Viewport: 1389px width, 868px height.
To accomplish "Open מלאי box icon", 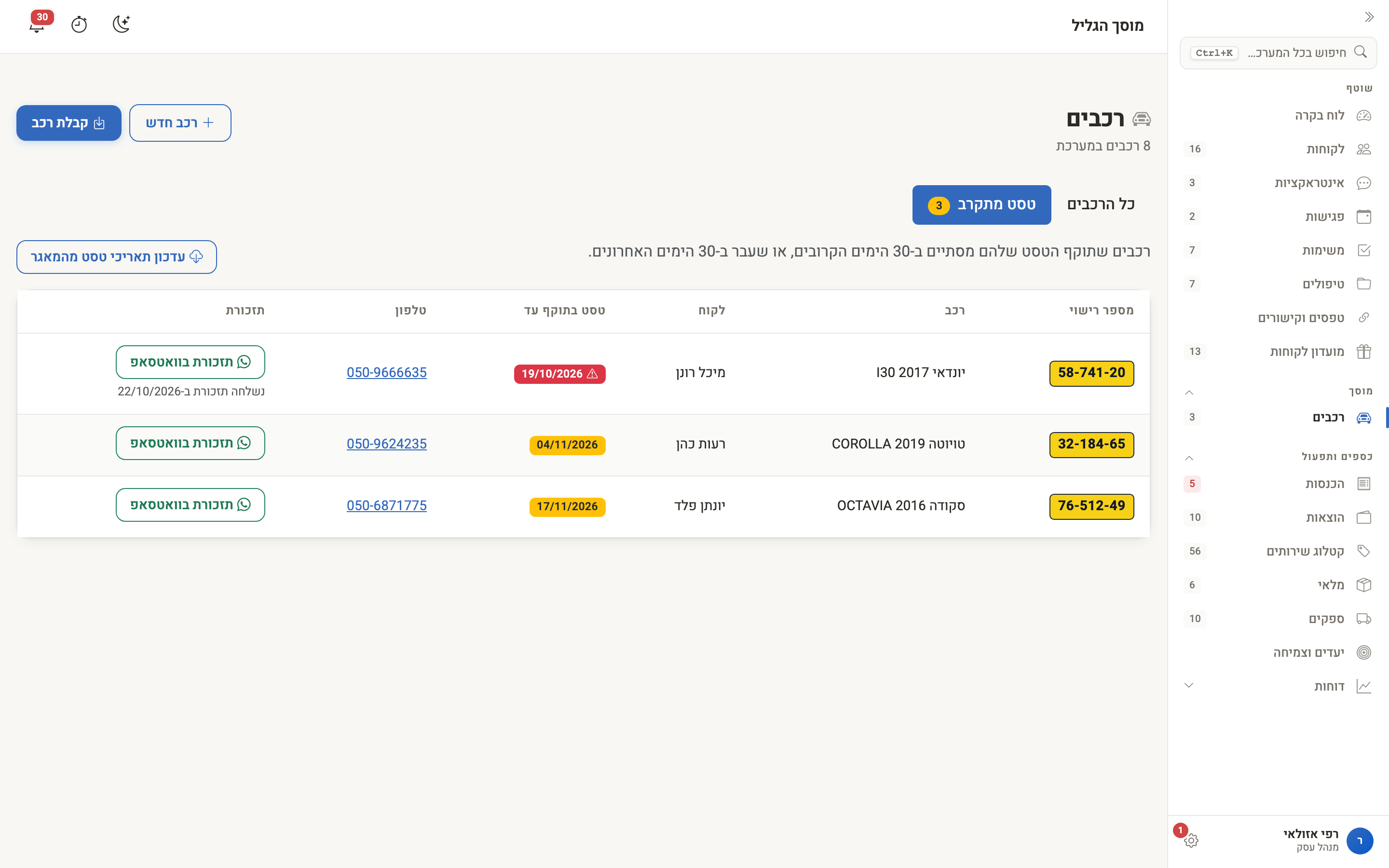I will point(1364,585).
